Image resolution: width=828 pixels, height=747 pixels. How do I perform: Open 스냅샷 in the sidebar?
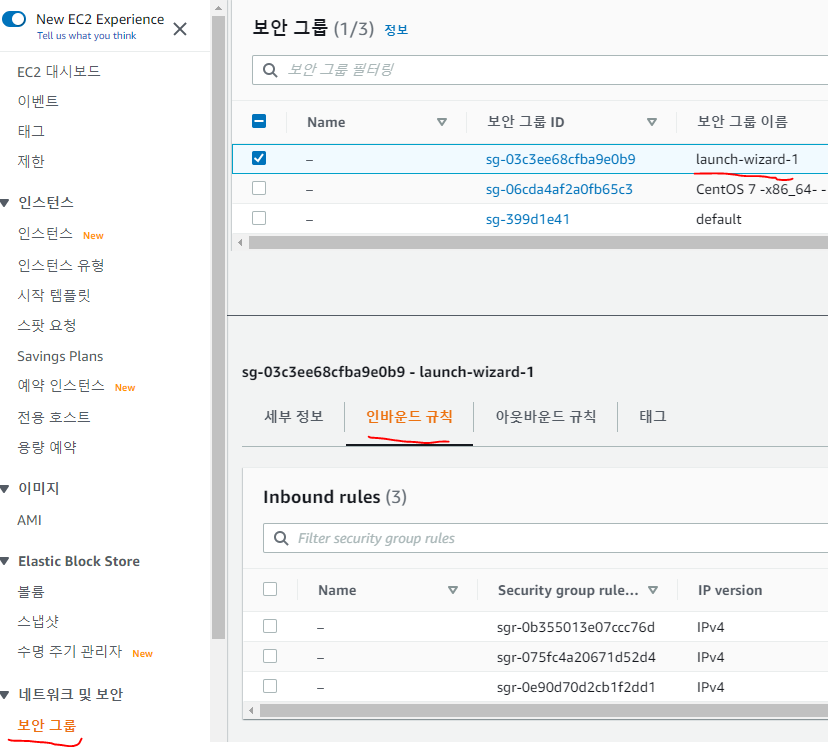[x=38, y=621]
